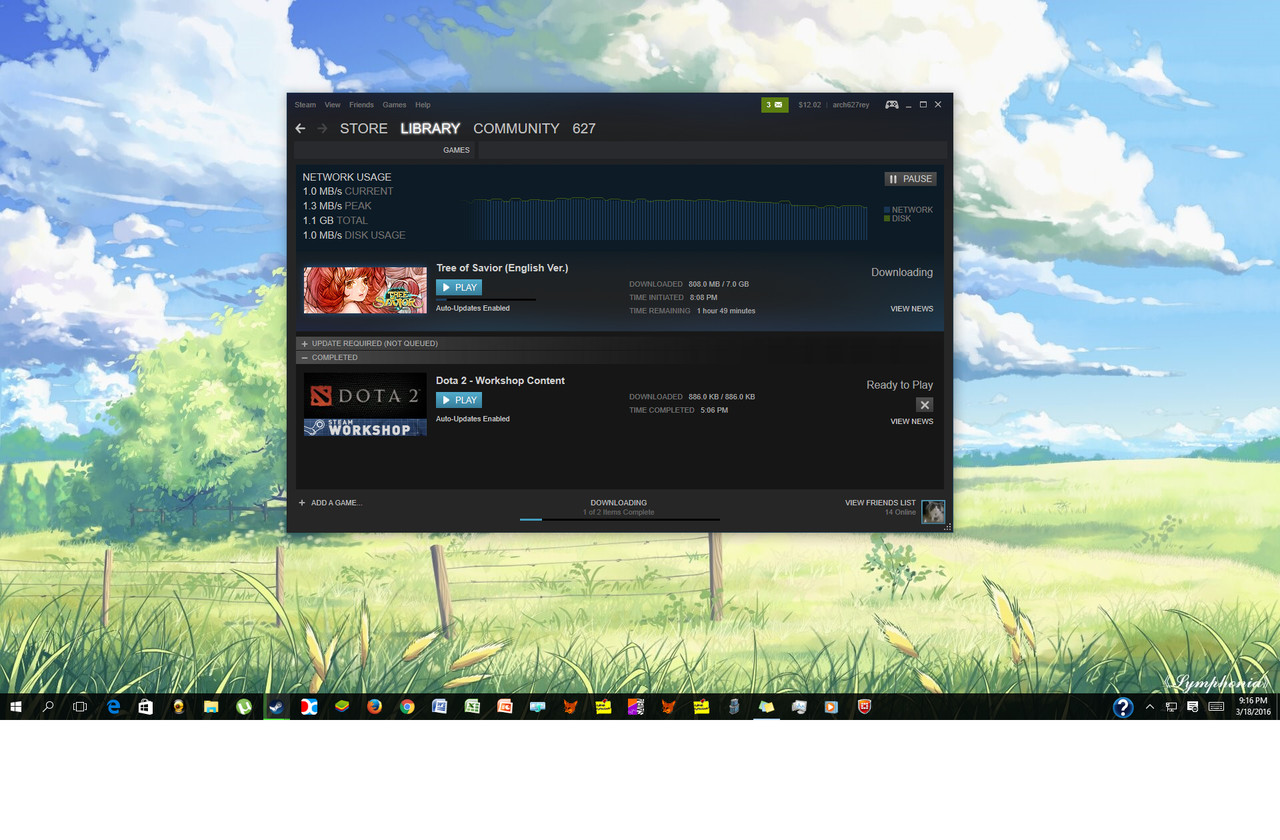Open the green inbox notifications button
Image resolution: width=1280 pixels, height=840 pixels.
click(x=775, y=105)
